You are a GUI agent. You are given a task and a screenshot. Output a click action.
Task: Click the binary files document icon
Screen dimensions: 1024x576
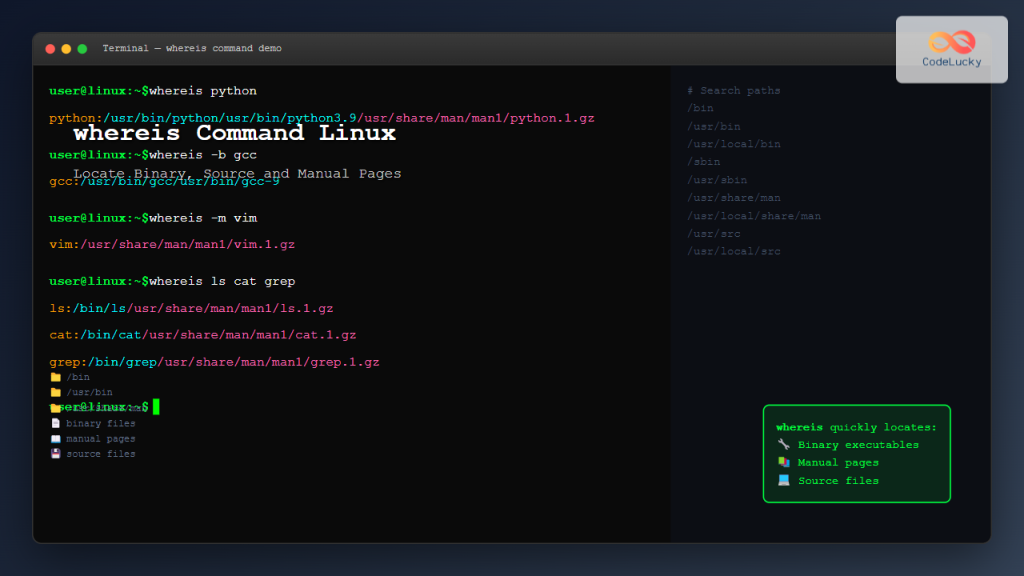[x=55, y=422]
